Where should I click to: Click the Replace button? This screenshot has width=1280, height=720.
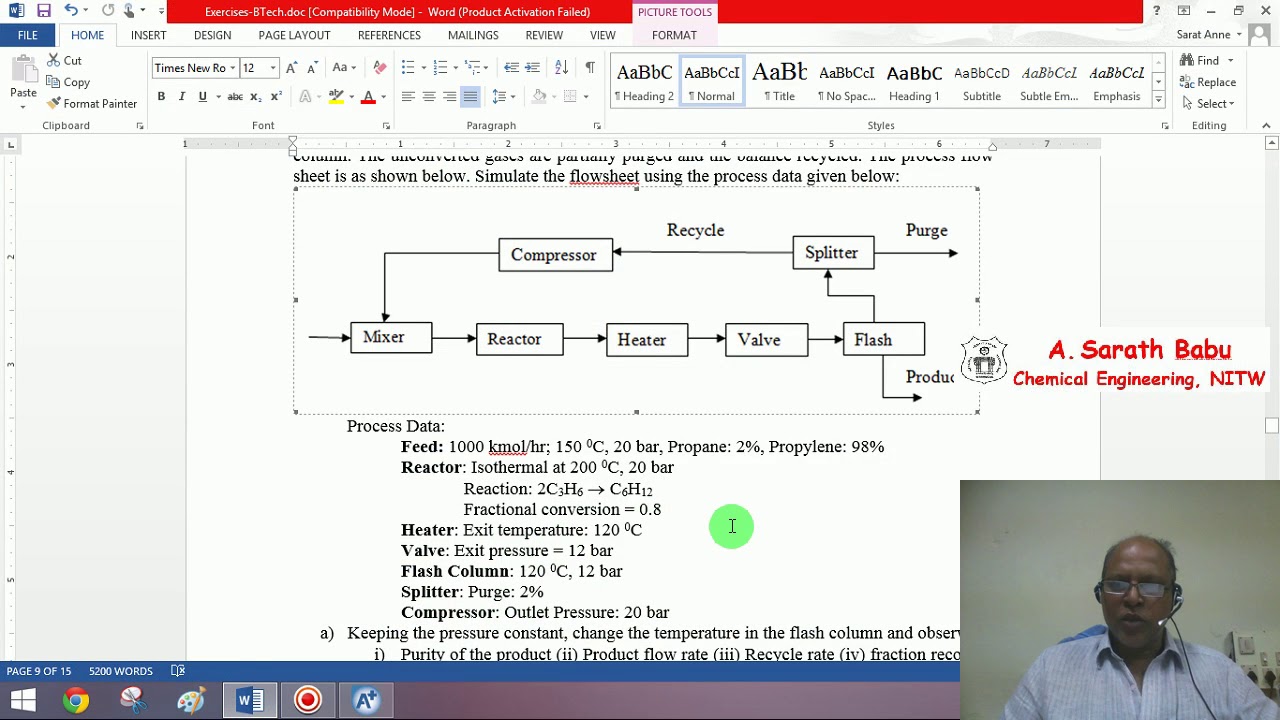[1208, 82]
